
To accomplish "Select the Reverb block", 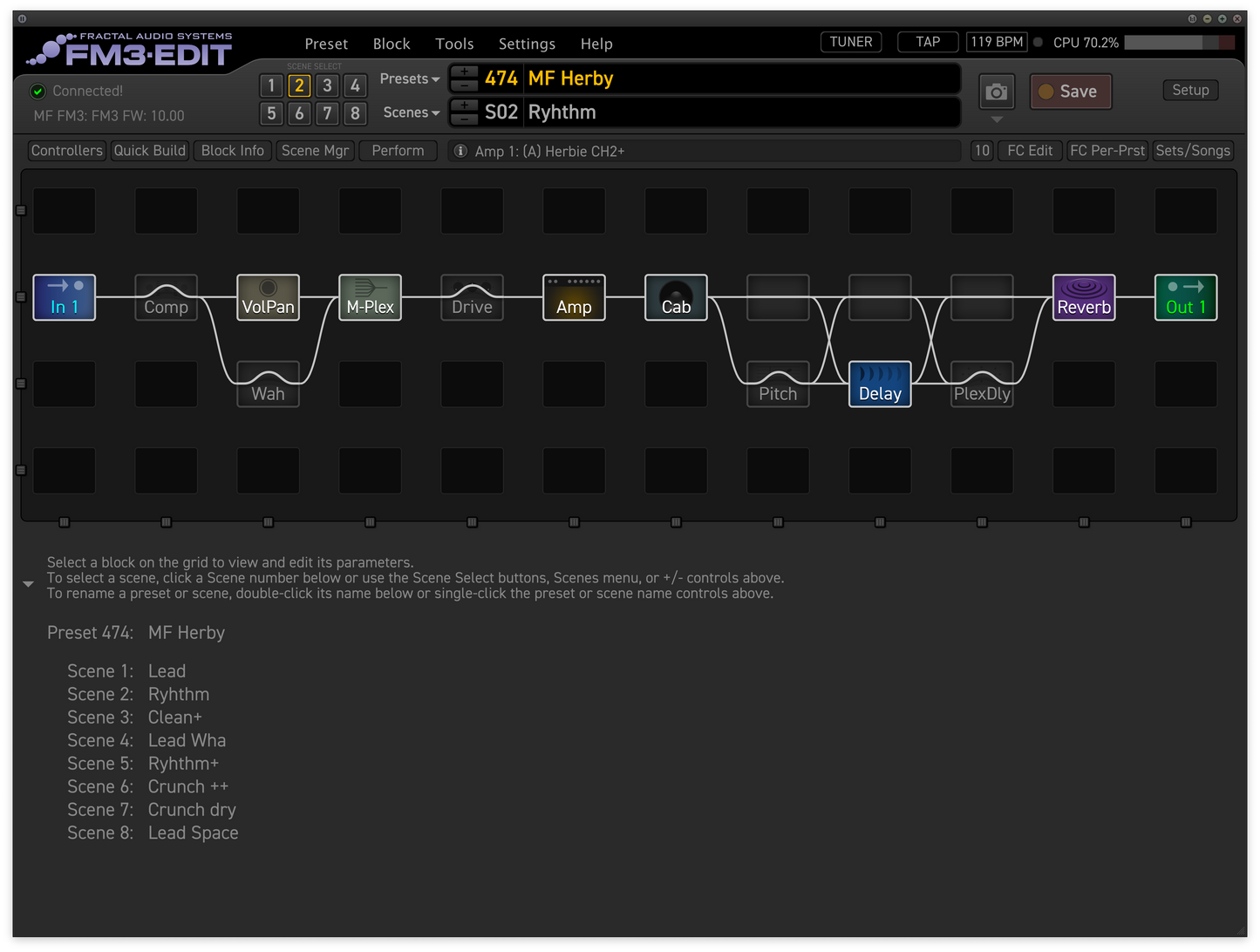I will (x=1083, y=297).
